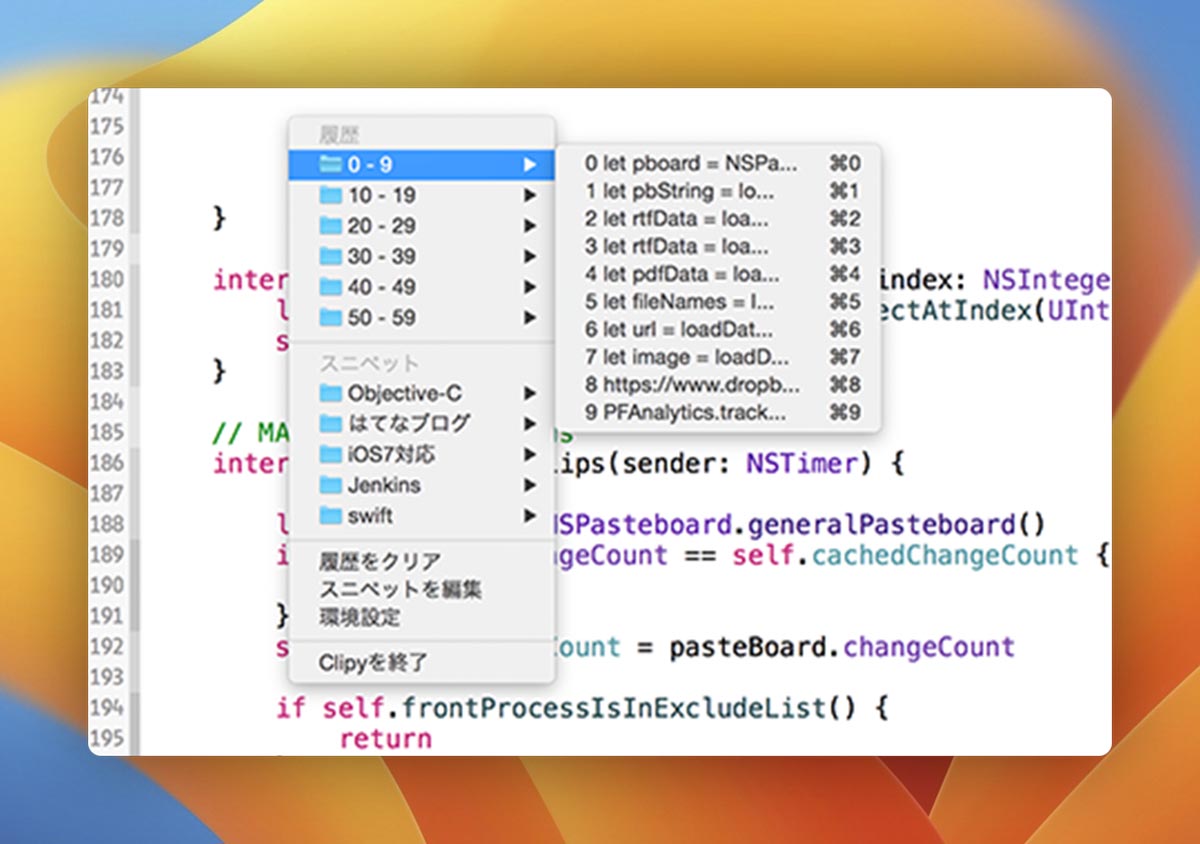
Task: Expand the 30 - 39 history submenu arrow
Action: tap(530, 256)
